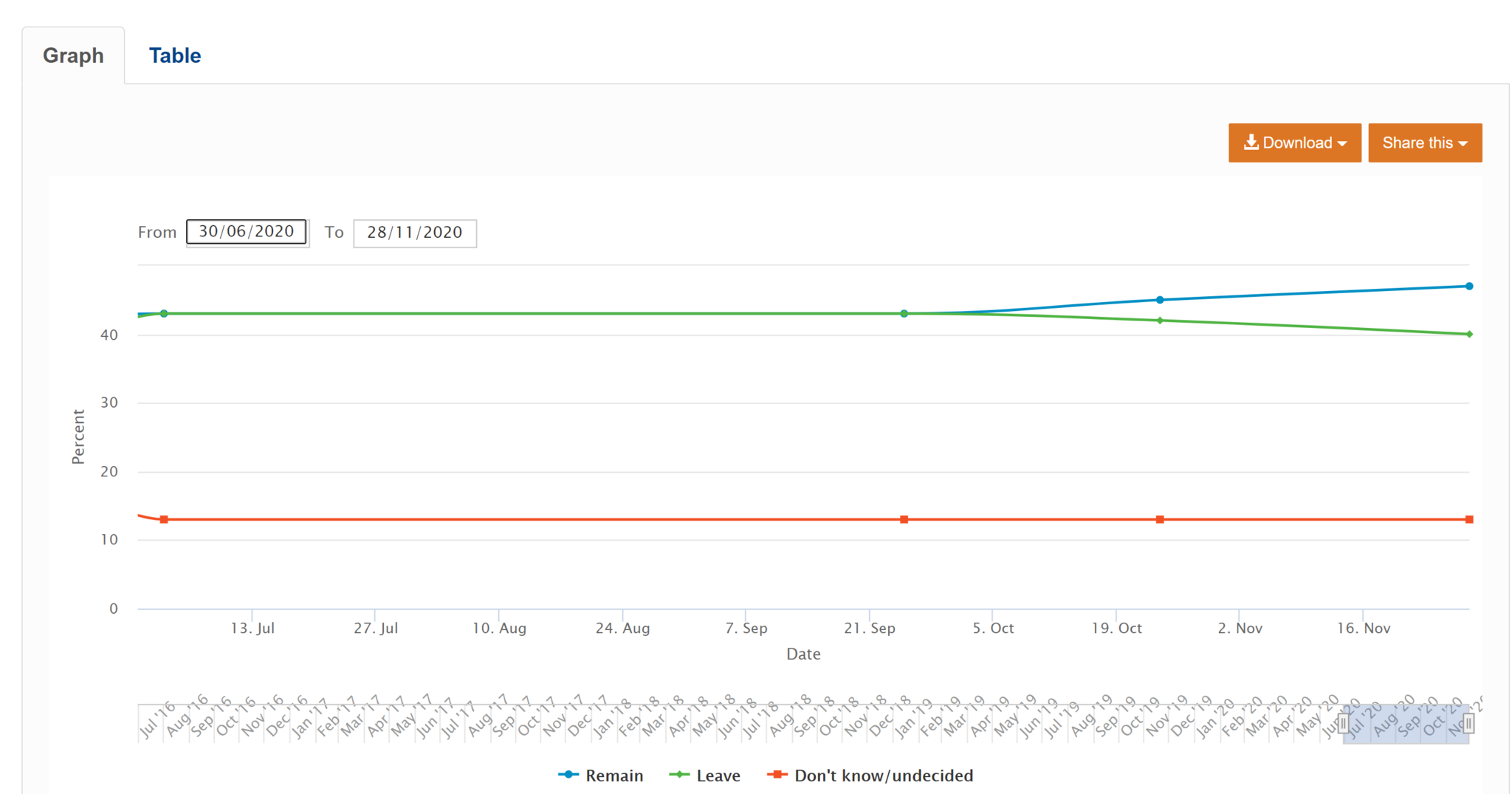
Task: Click the From date field
Action: (247, 232)
